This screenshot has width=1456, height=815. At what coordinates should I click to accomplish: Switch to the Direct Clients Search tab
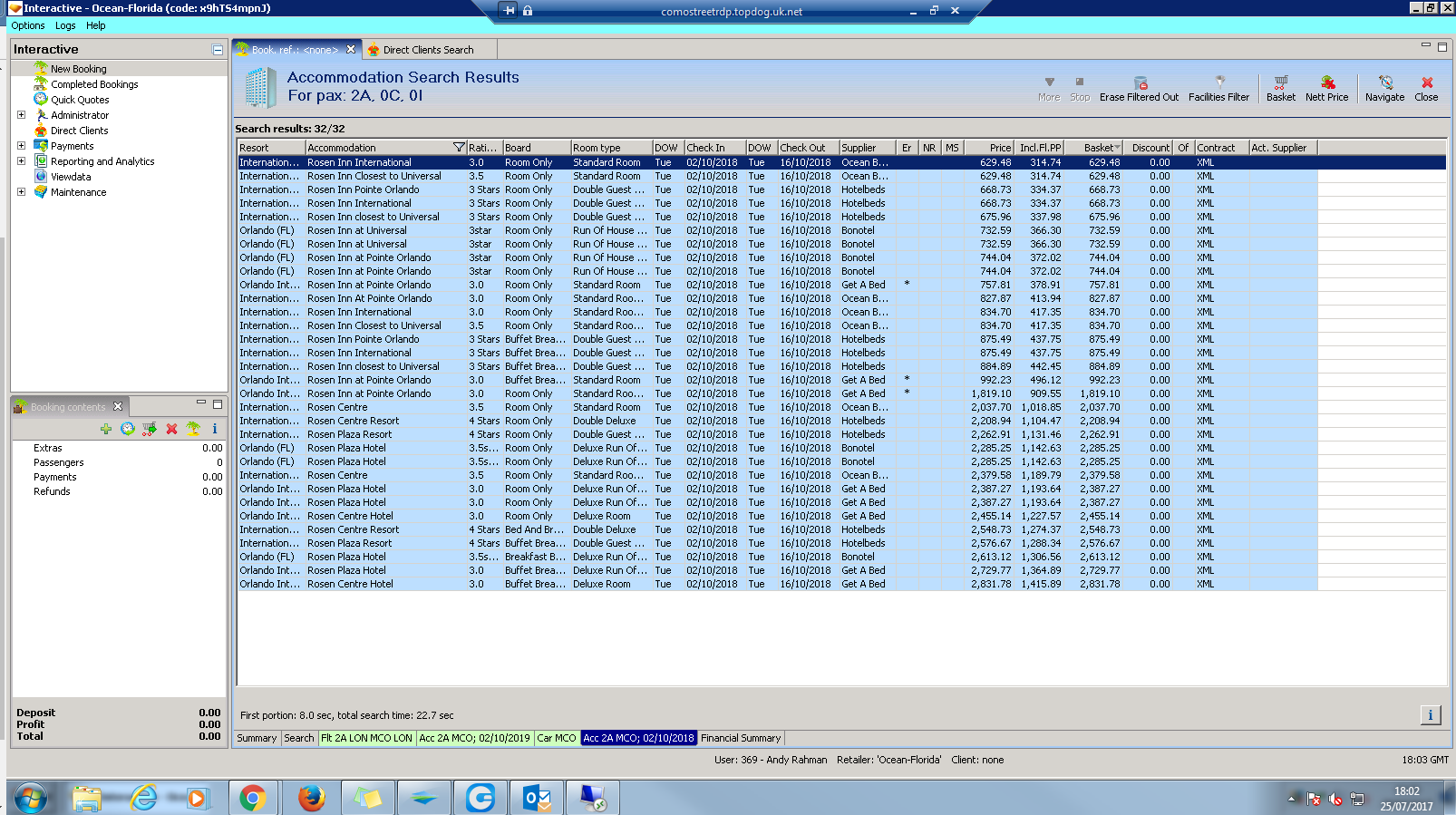(x=428, y=50)
